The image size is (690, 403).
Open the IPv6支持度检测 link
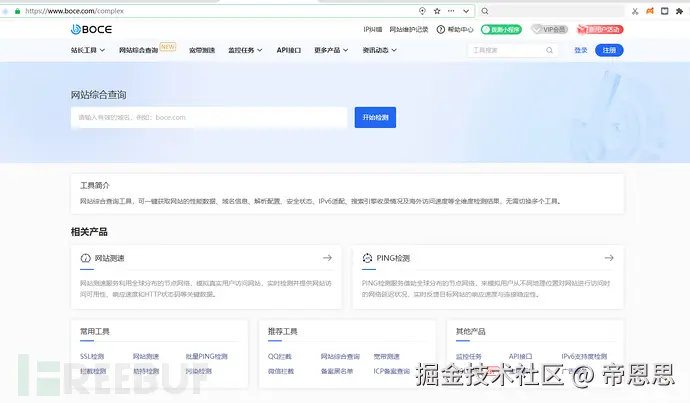[x=584, y=356]
